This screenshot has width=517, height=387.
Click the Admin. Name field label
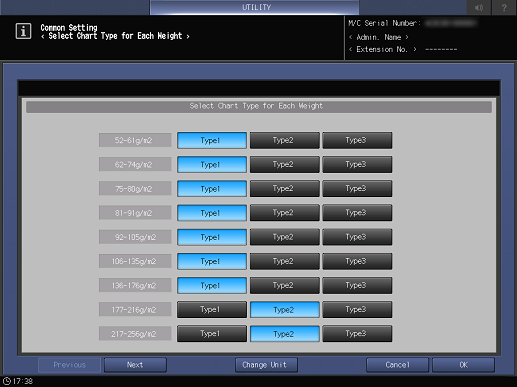[379, 37]
